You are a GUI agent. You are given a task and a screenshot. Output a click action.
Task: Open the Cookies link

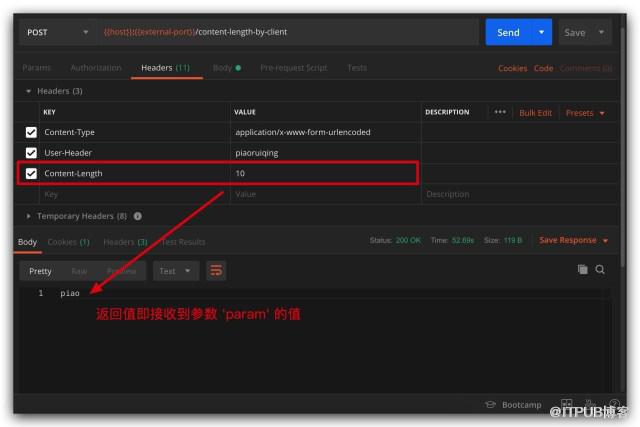point(513,68)
